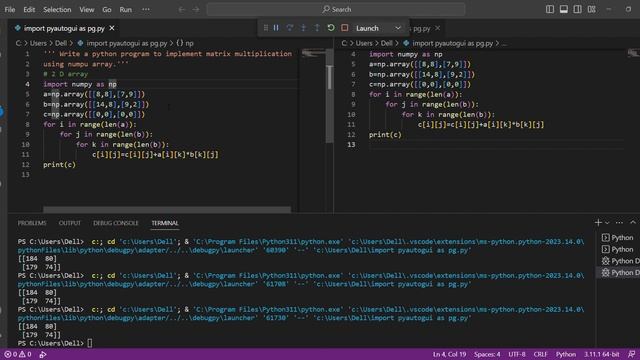This screenshot has width=640, height=360.
Task: Select the third Python Debug terminal entry
Action: [x=619, y=261]
